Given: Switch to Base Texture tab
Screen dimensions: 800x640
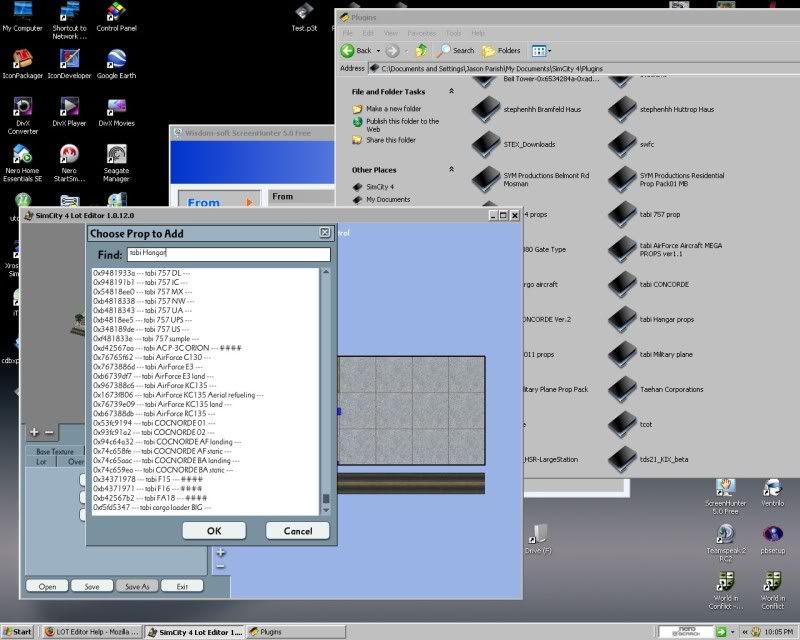Looking at the screenshot, I should 55,452.
